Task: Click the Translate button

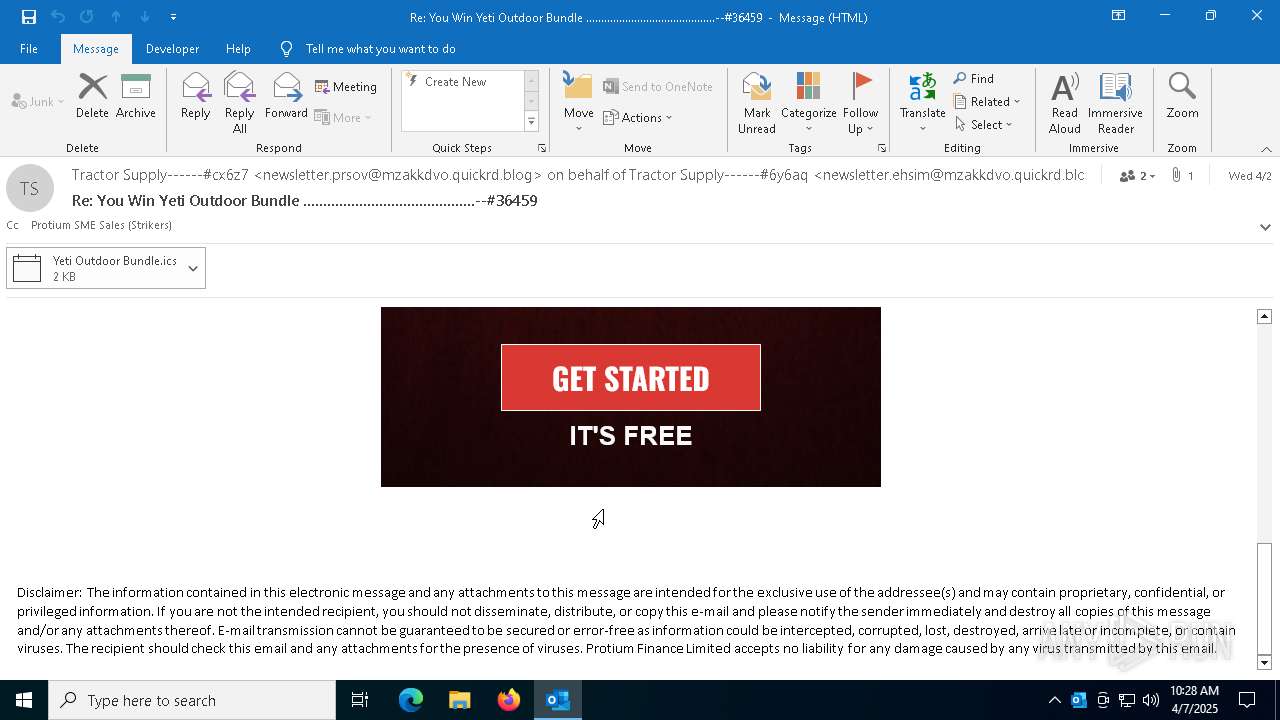Action: (922, 102)
